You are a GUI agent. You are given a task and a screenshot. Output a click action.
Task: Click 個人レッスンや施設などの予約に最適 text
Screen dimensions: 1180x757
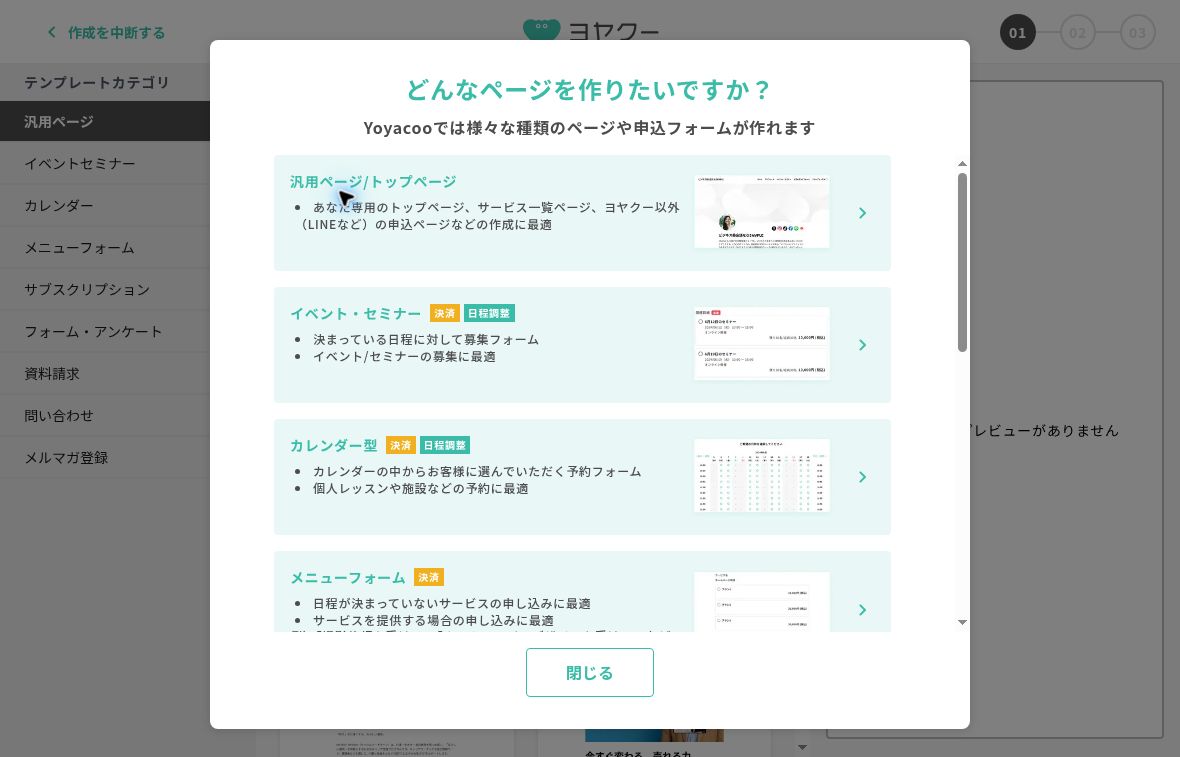pyautogui.click(x=421, y=488)
